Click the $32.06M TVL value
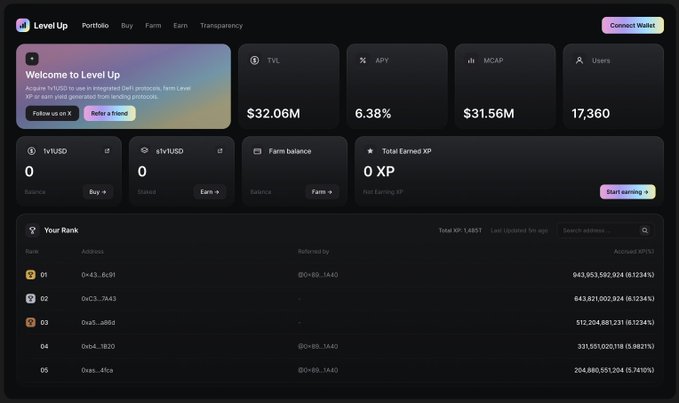Viewport: 679px width, 403px height. [x=273, y=113]
